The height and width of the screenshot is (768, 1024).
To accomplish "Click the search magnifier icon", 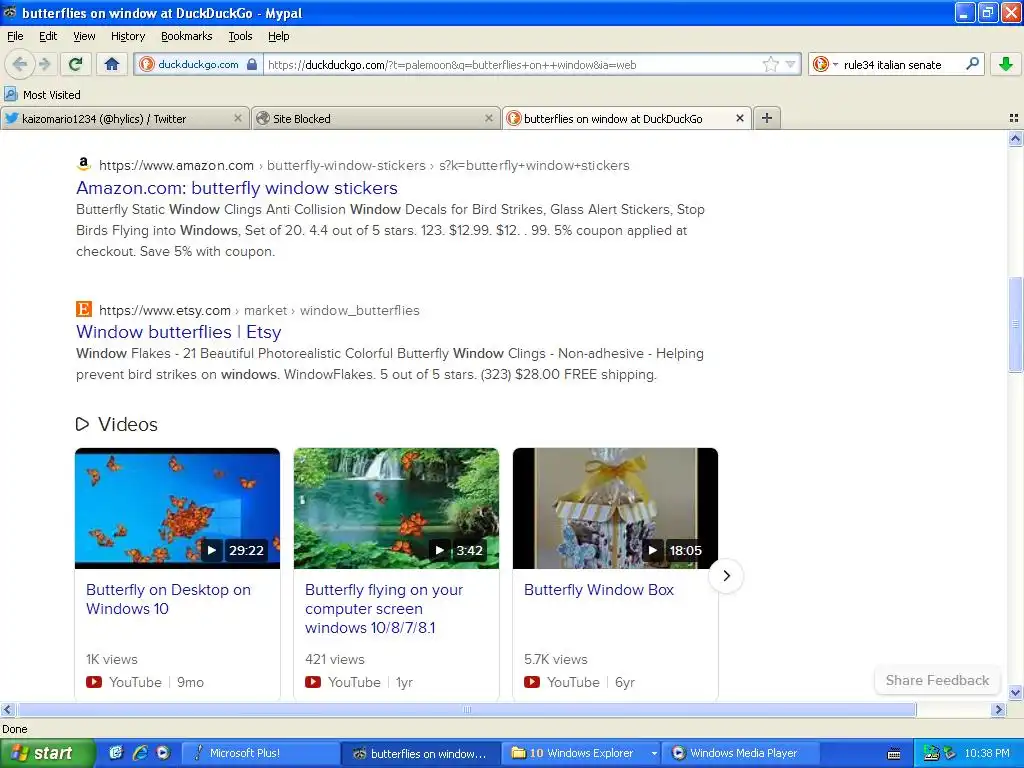I will (x=972, y=64).
